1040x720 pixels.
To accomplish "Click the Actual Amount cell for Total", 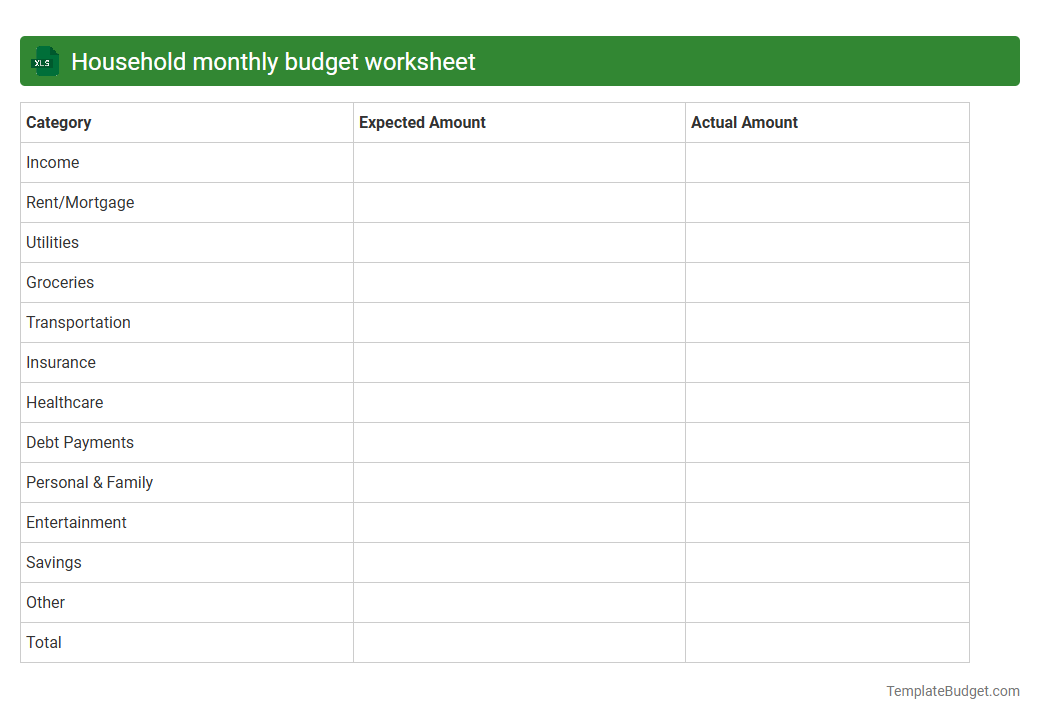I will click(x=827, y=642).
